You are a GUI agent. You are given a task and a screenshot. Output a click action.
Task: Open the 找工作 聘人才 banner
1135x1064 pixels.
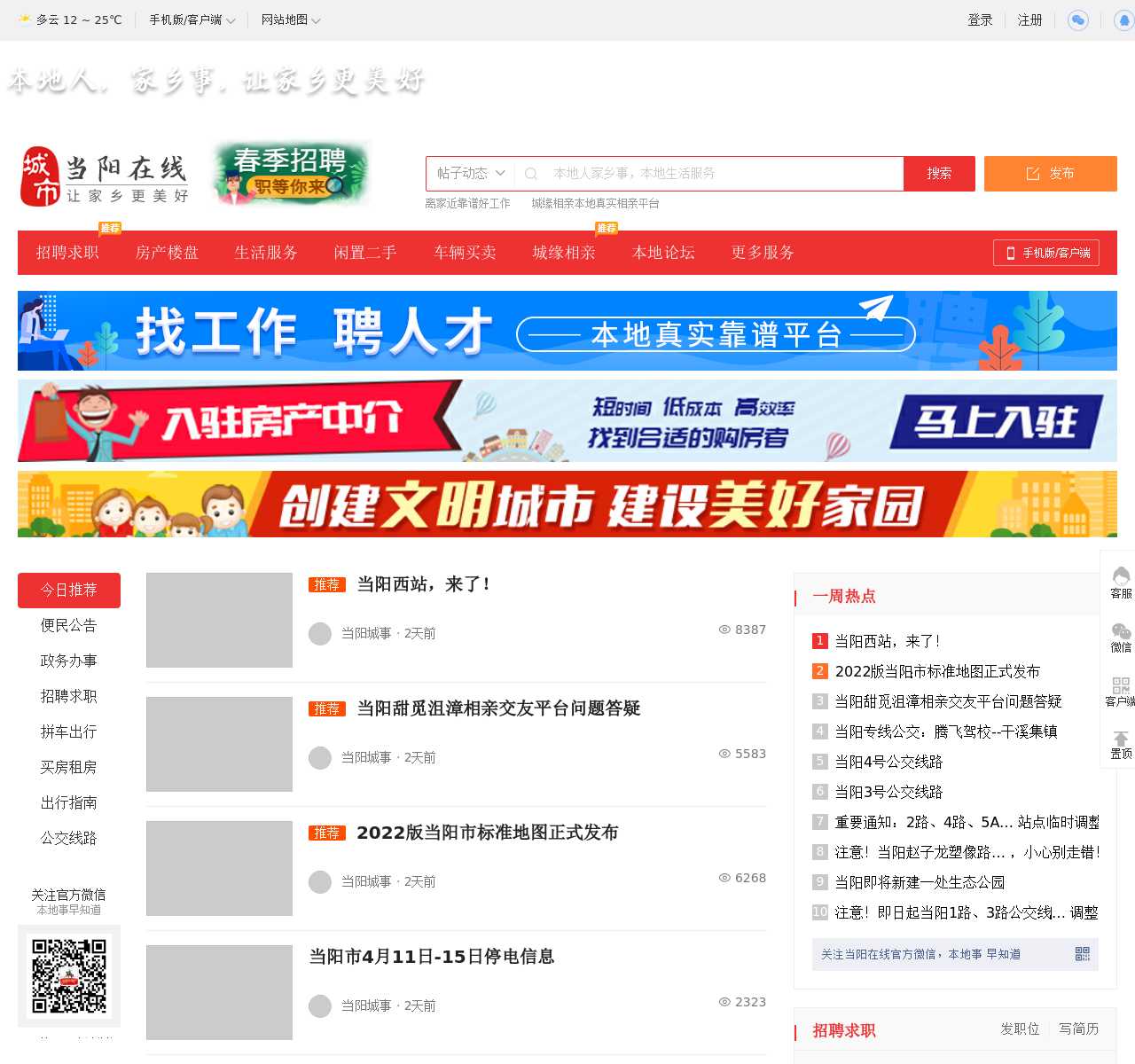tap(567, 331)
